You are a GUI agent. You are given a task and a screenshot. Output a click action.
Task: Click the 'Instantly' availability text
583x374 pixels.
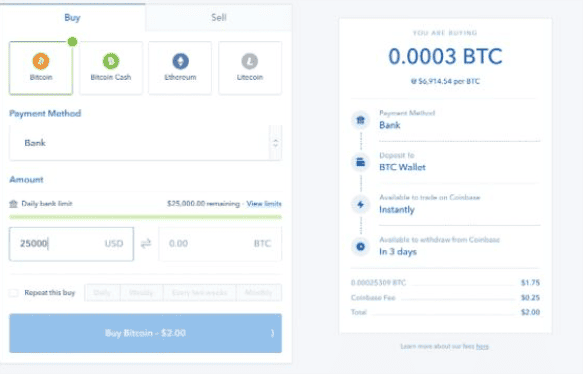[397, 210]
